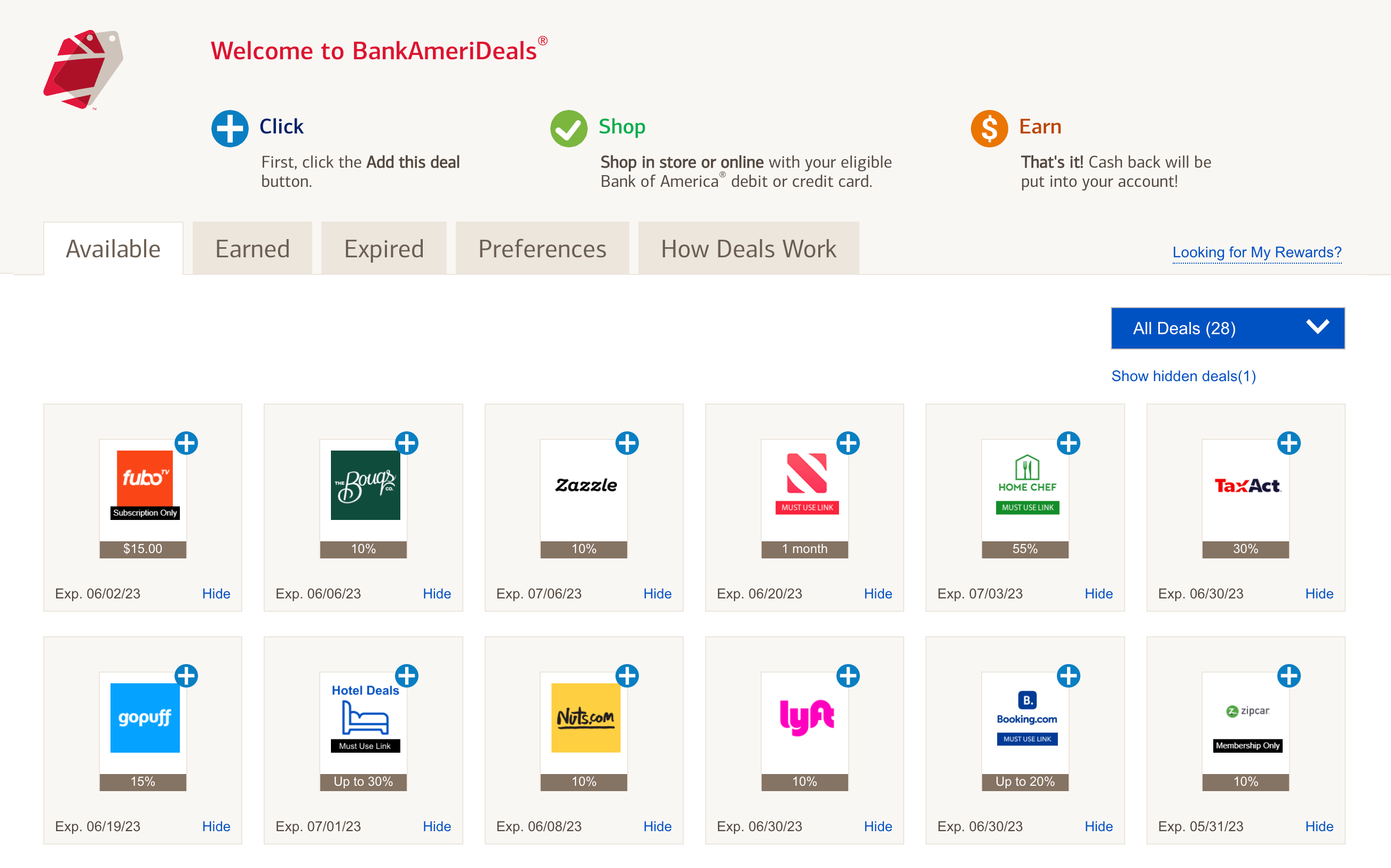The image size is (1391, 868).
Task: Open the Expired tab
Action: pyautogui.click(x=383, y=249)
